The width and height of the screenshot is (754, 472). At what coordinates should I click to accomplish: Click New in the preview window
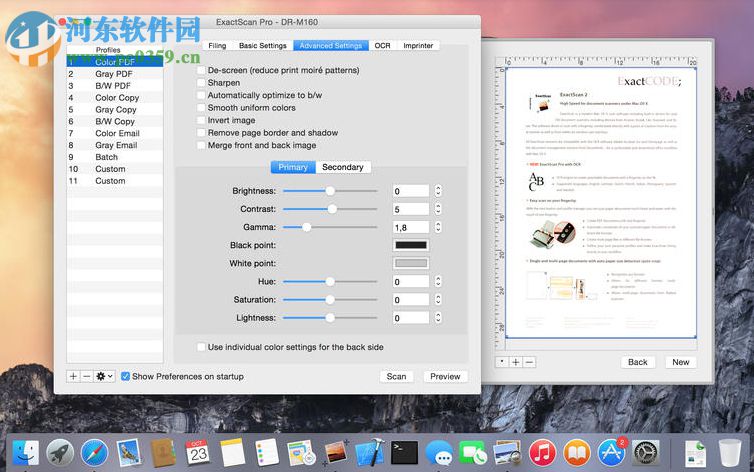[681, 362]
